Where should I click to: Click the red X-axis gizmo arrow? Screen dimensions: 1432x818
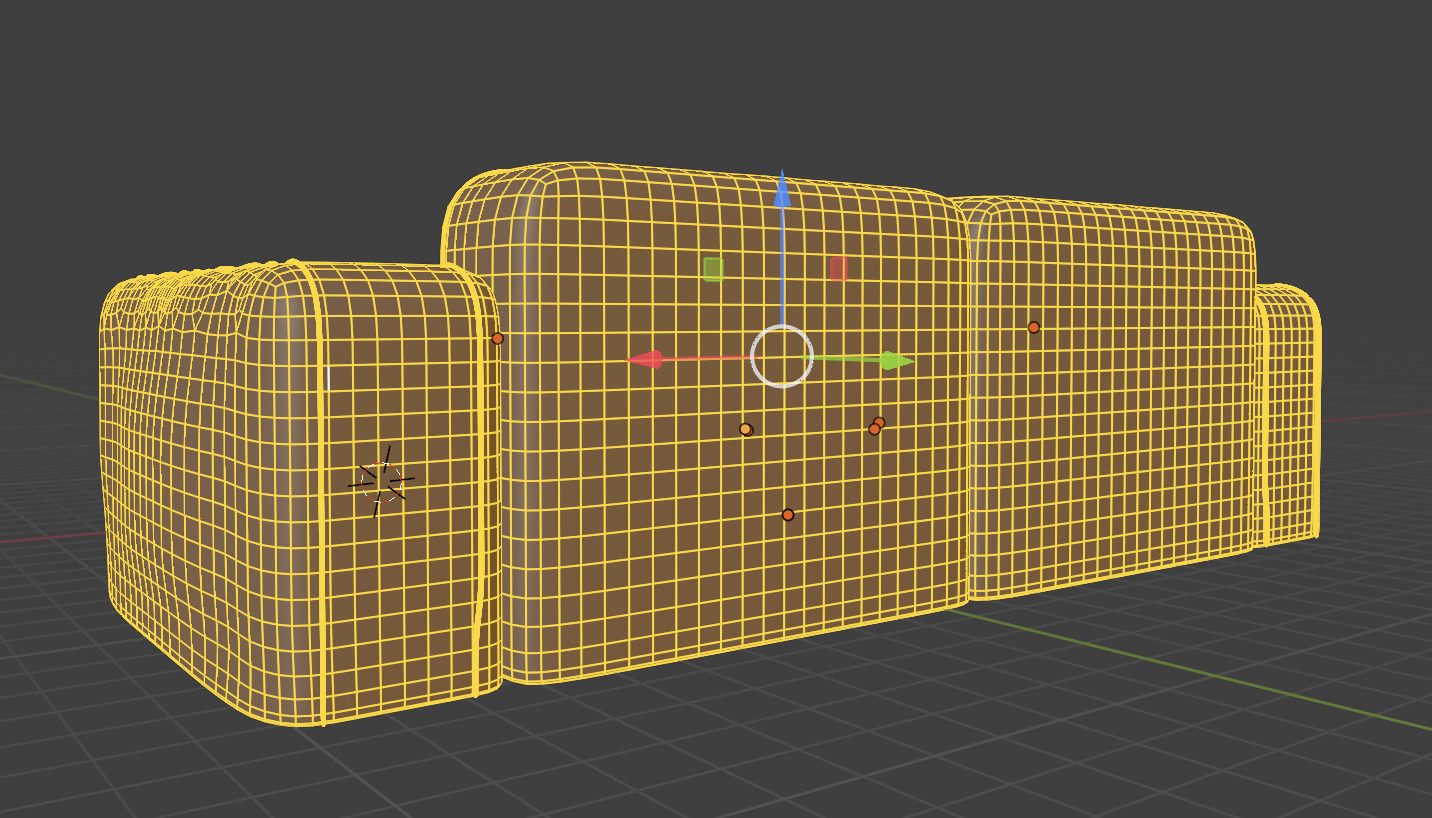pyautogui.click(x=645, y=359)
